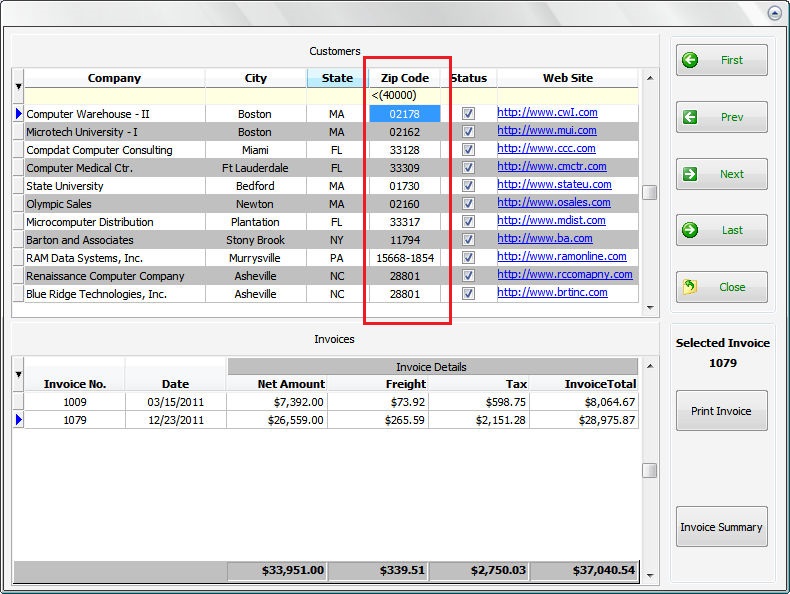The width and height of the screenshot is (790, 594).
Task: Open the http://www.ramonline.com link
Action: 561,257
